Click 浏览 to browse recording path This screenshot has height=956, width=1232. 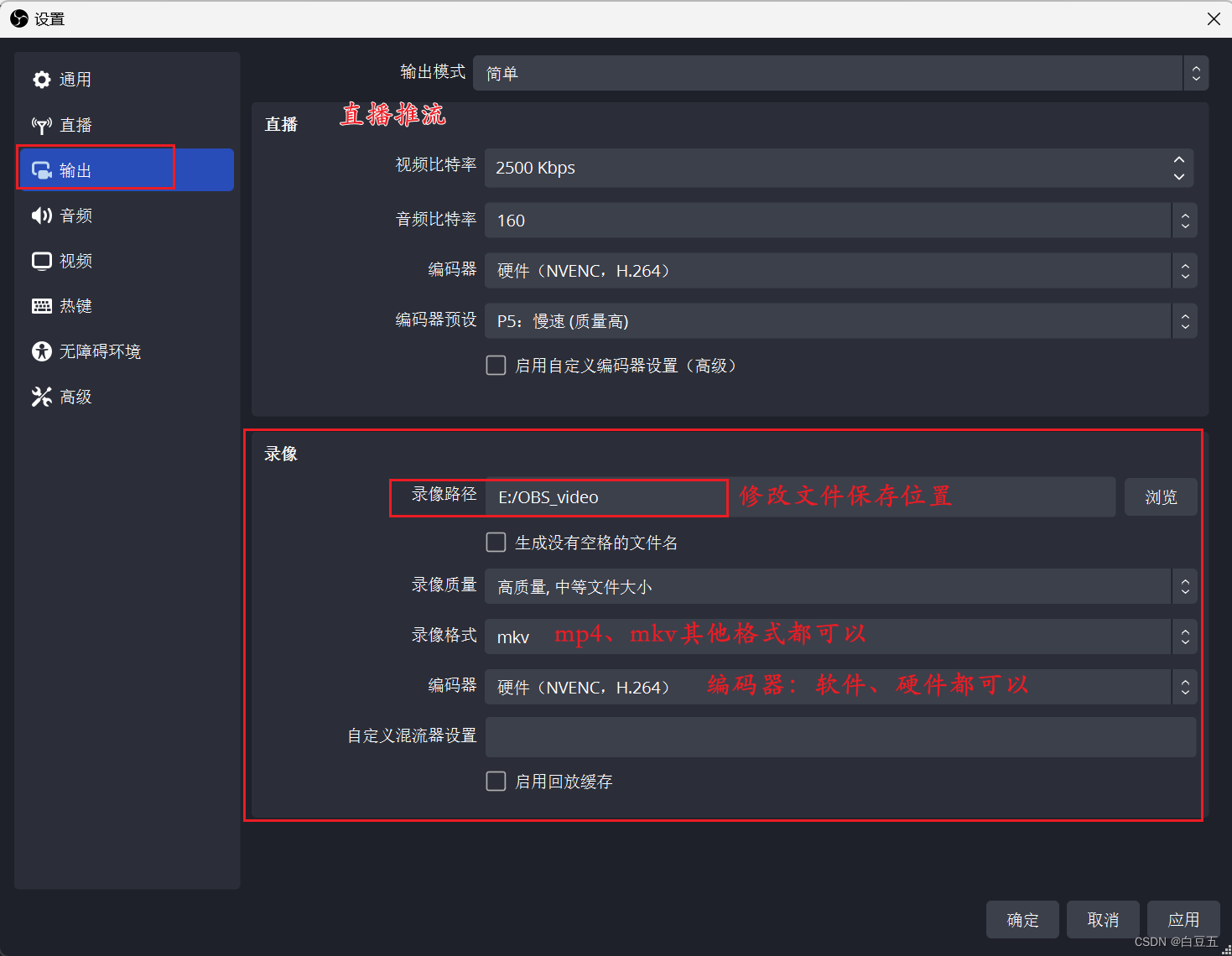pos(1161,497)
